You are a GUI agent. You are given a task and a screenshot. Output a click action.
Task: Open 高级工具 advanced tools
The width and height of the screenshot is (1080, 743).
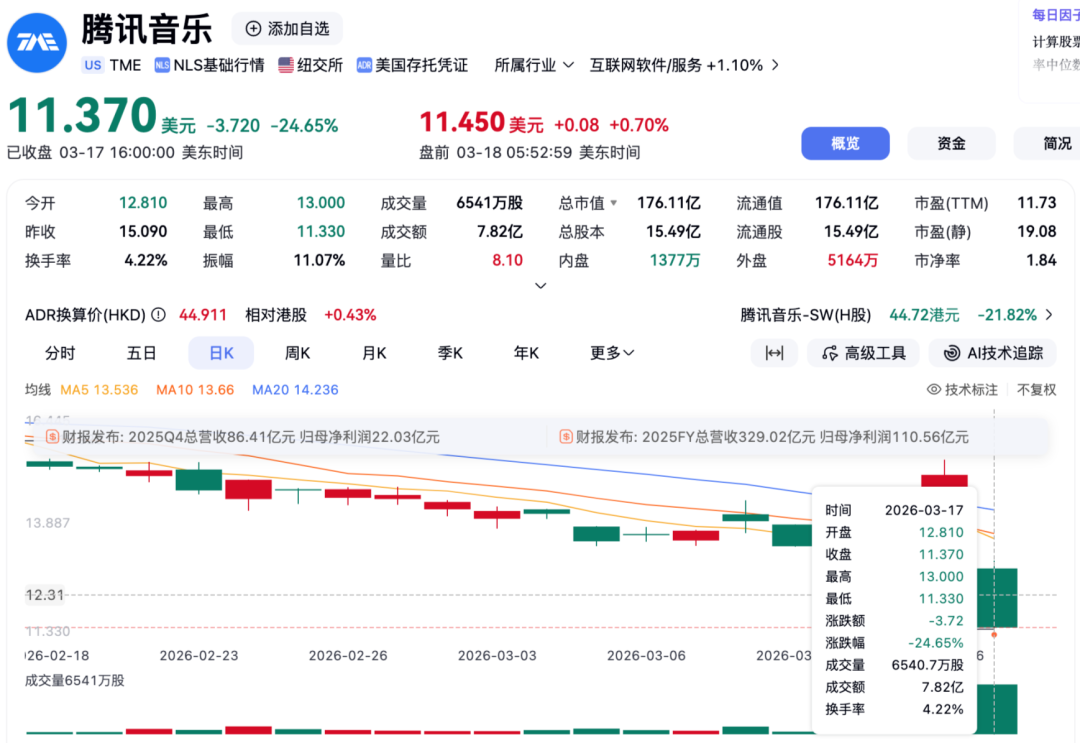863,353
